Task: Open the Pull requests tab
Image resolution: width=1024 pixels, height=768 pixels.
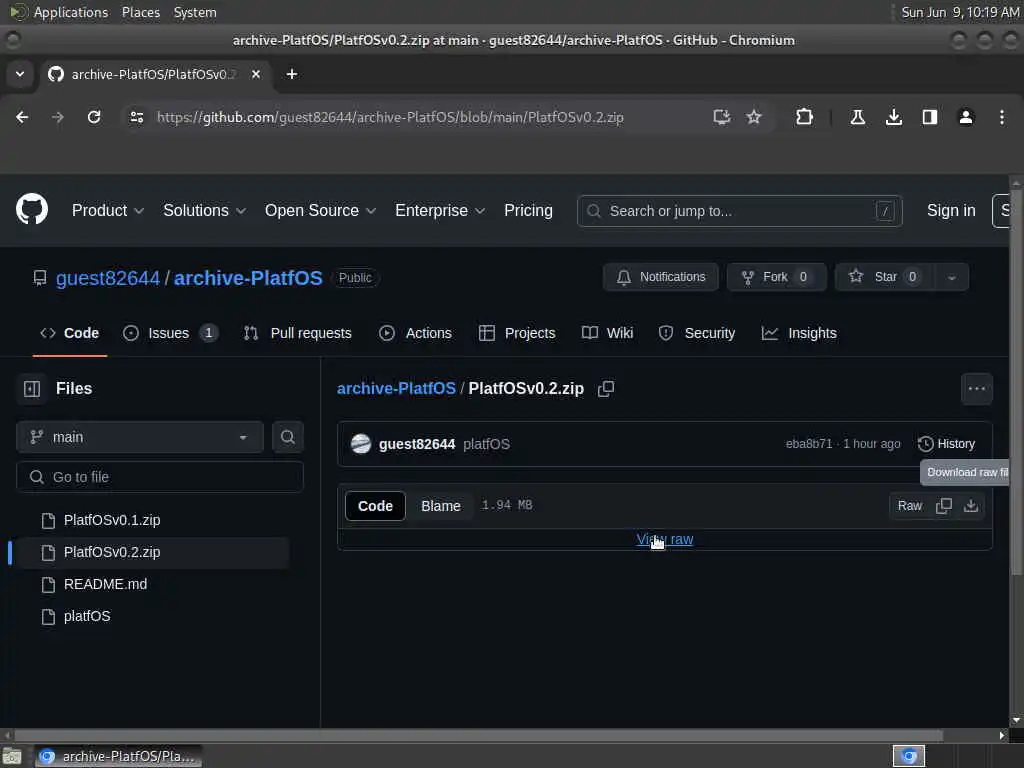Action: pyautogui.click(x=297, y=333)
